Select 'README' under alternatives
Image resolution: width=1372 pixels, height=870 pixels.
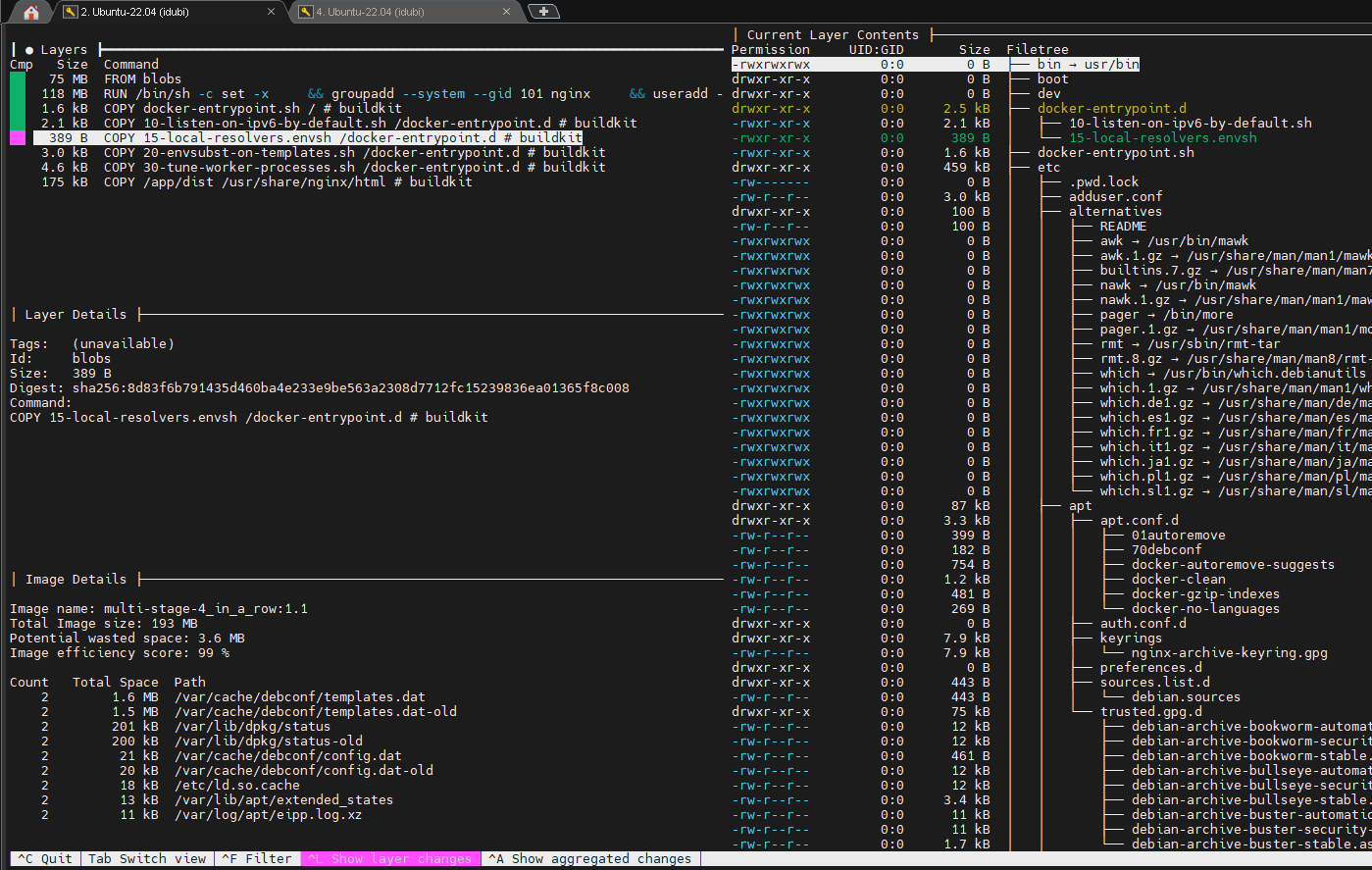(x=1124, y=226)
